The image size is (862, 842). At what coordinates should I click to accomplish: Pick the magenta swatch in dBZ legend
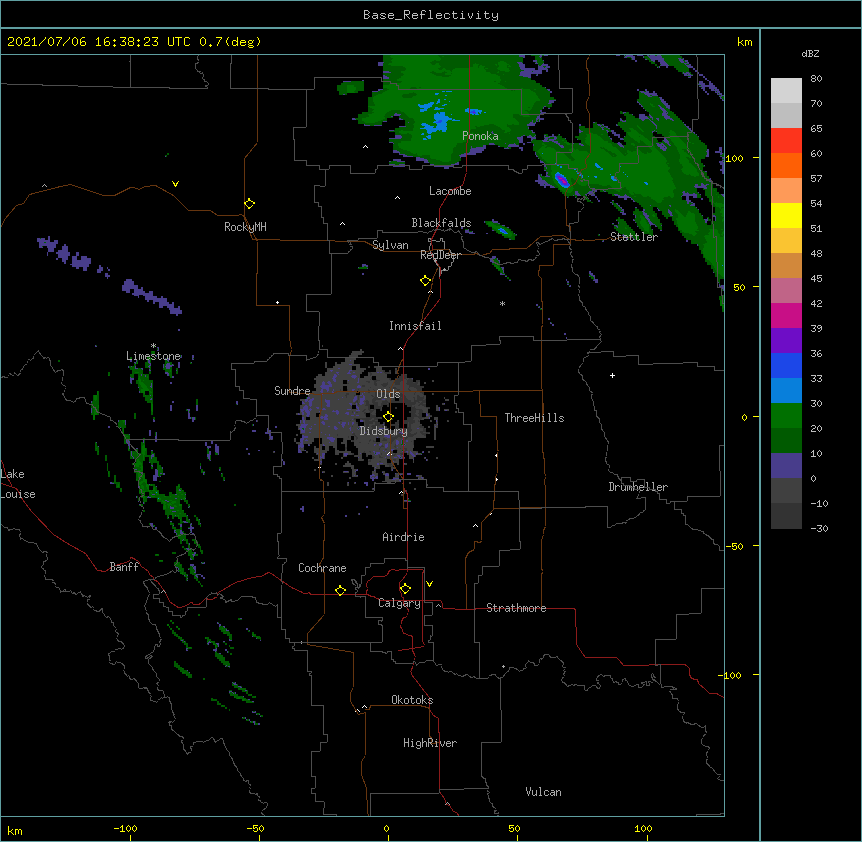coord(786,315)
